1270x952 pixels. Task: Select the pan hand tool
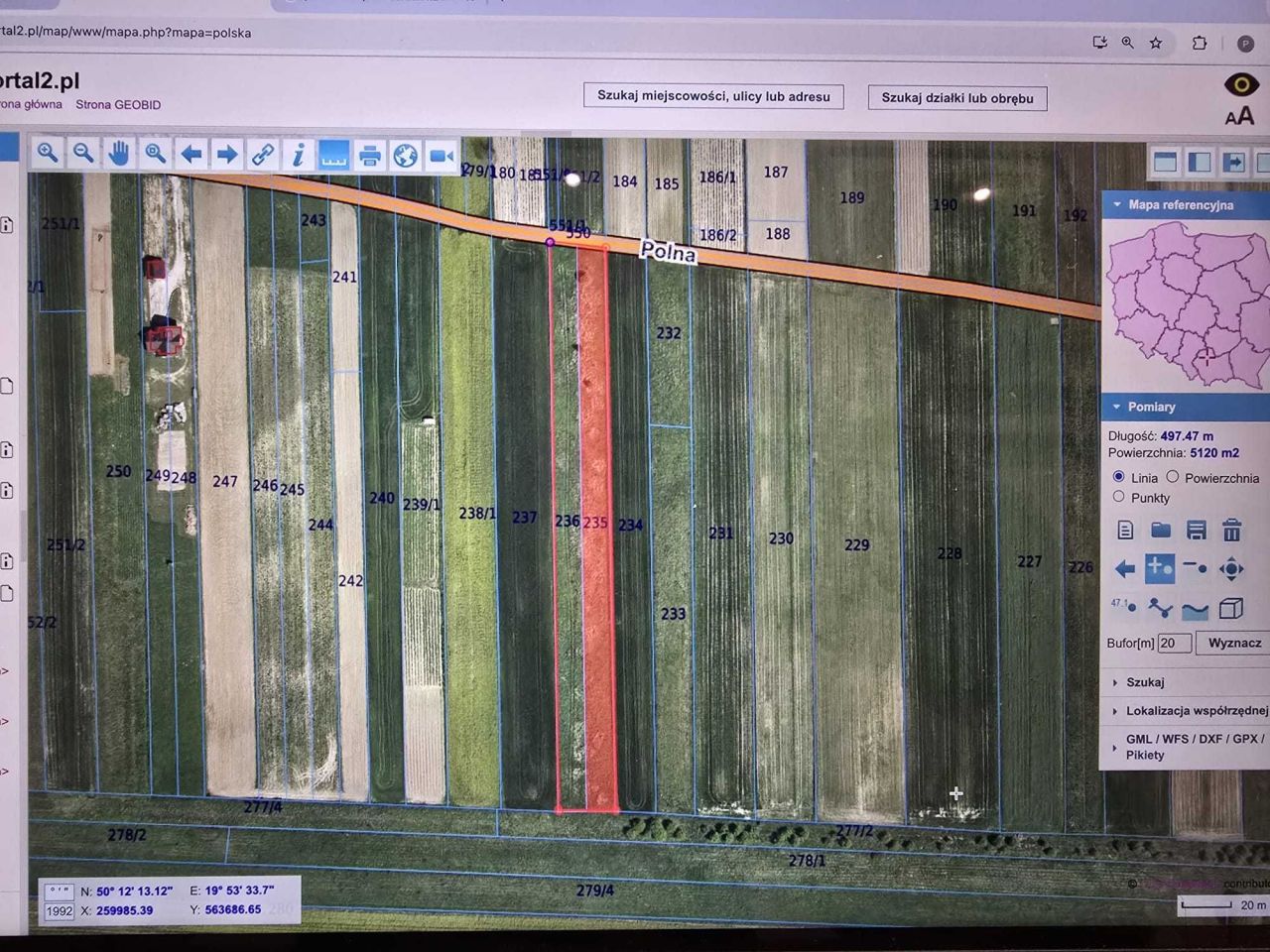tap(119, 154)
